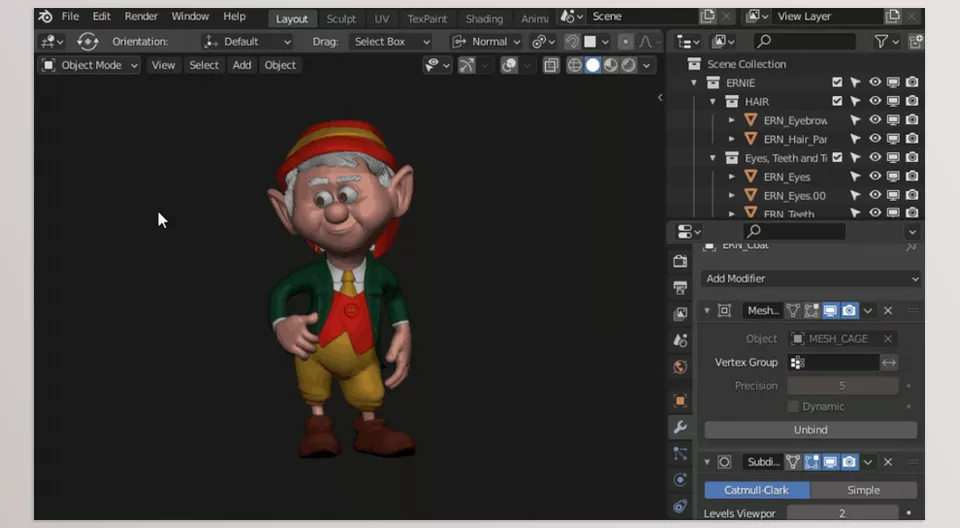Open the File menu
The image size is (960, 528).
(x=70, y=17)
